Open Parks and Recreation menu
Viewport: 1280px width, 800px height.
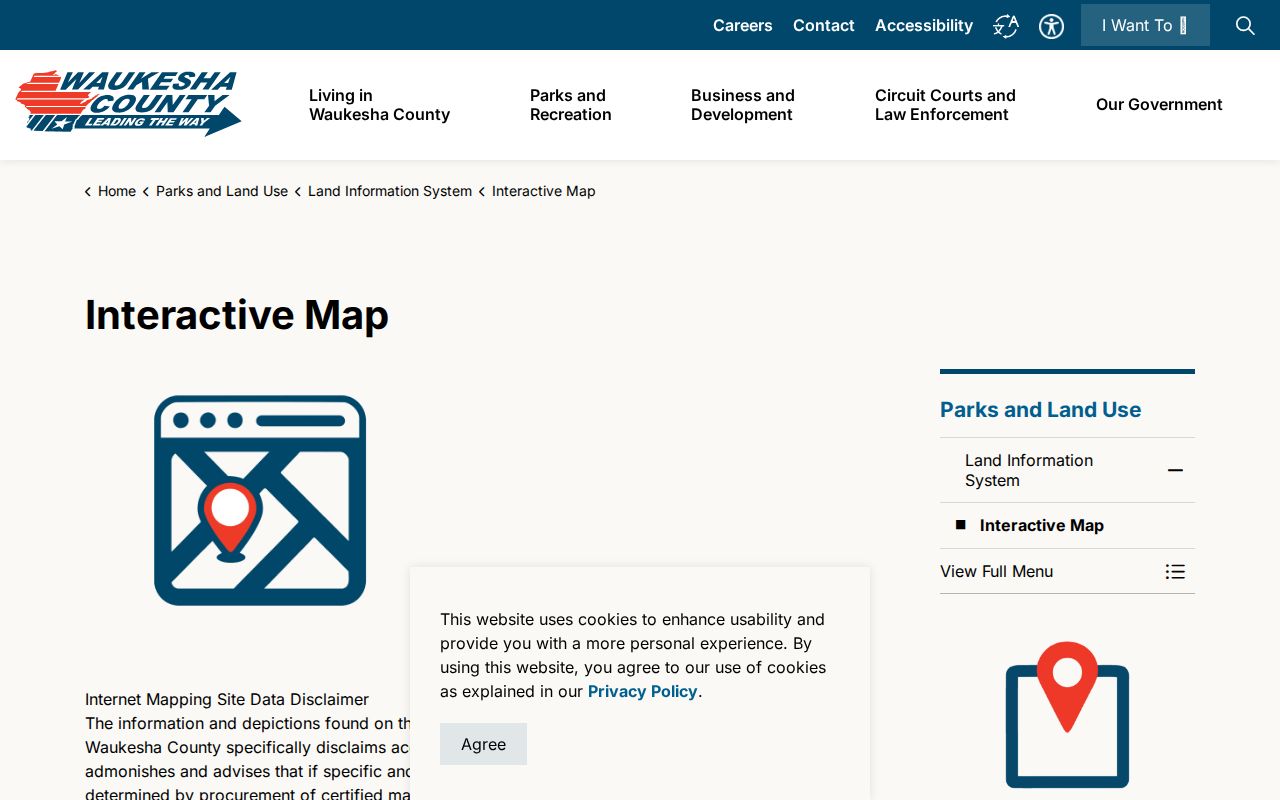coord(570,105)
